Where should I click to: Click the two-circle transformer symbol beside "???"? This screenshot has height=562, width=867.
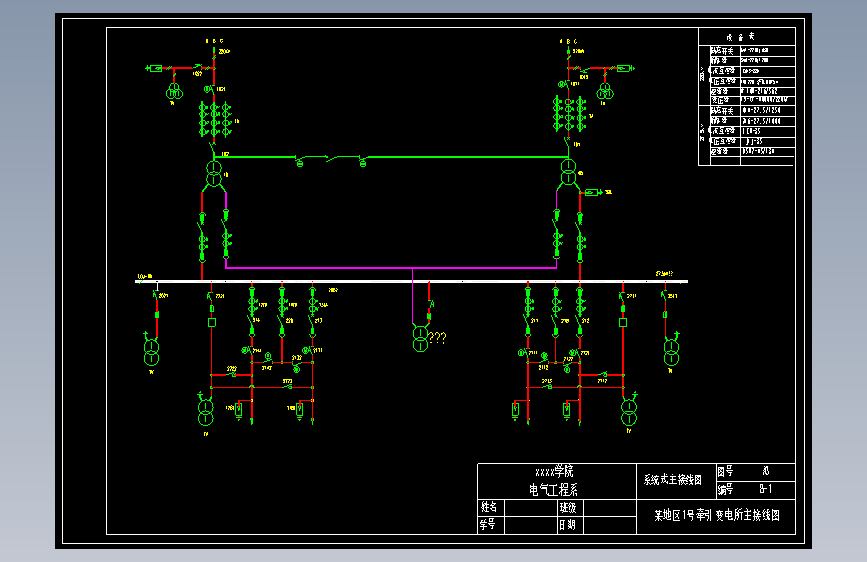(420, 339)
